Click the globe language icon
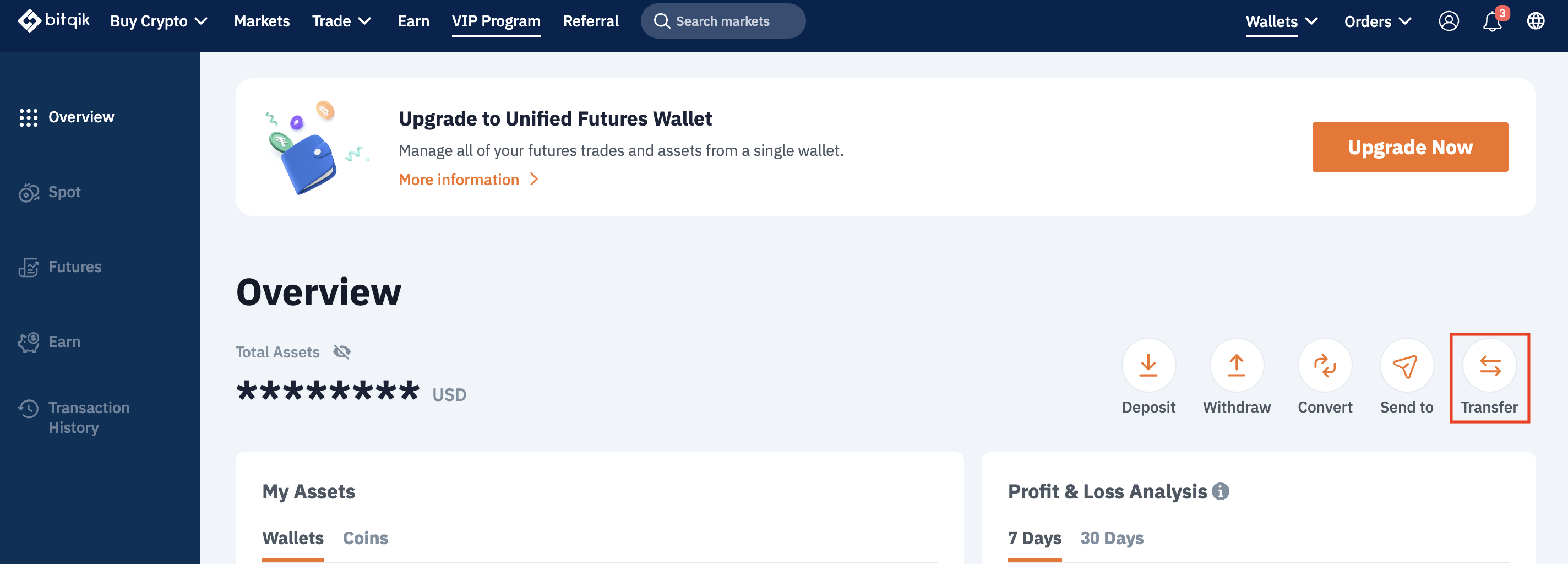The width and height of the screenshot is (1568, 564). [x=1536, y=21]
